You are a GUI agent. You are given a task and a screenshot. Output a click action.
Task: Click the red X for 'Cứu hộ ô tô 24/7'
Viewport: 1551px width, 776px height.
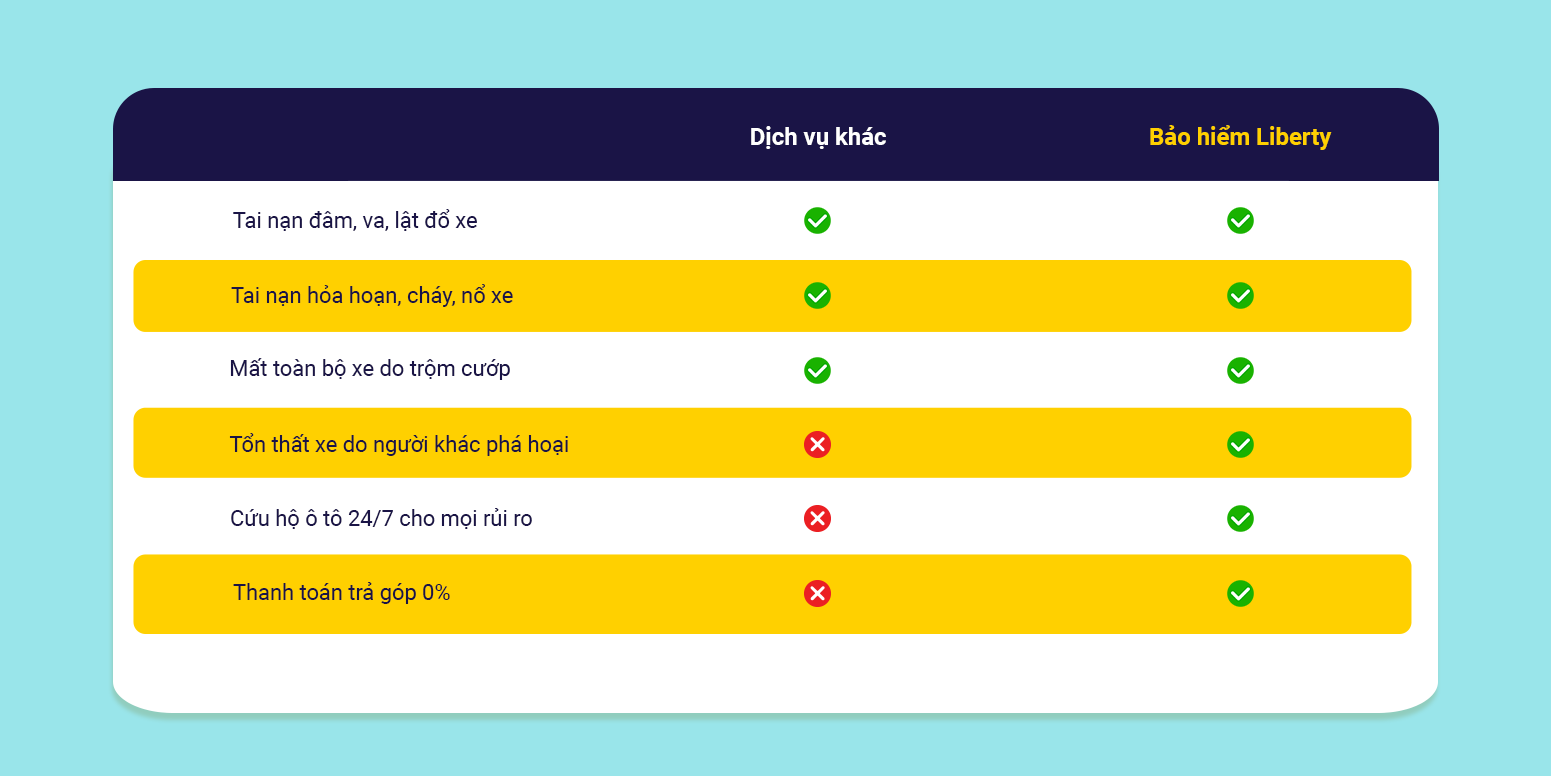point(817,518)
